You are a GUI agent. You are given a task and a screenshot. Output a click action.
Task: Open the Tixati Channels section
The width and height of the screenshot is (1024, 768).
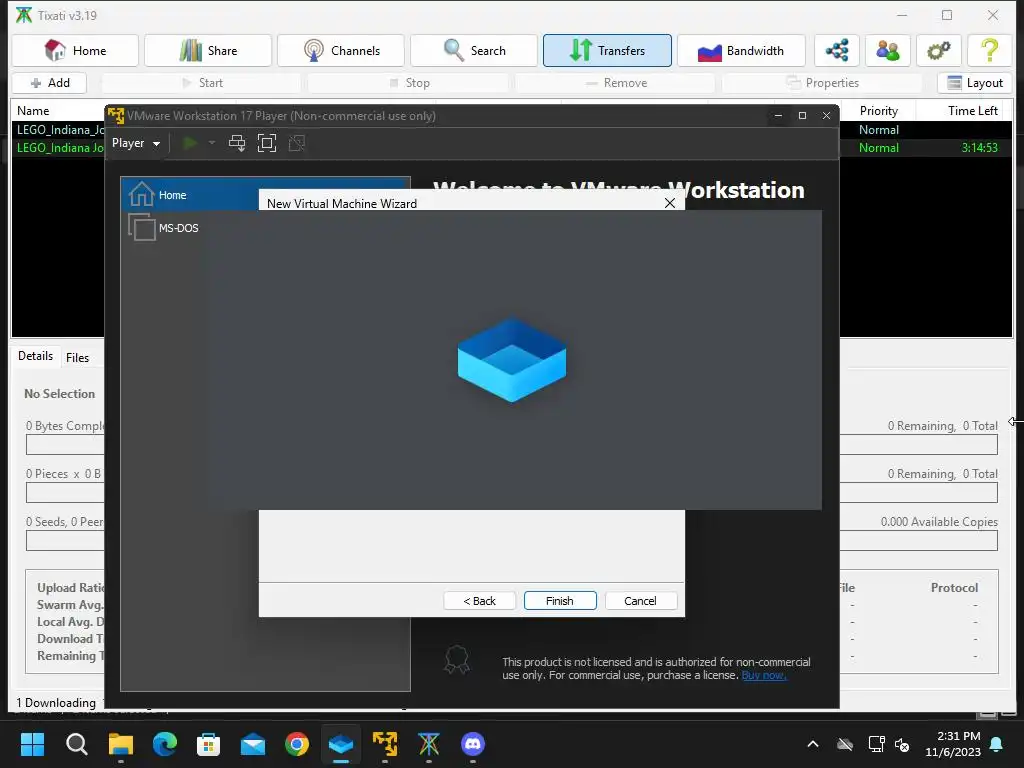click(x=341, y=50)
